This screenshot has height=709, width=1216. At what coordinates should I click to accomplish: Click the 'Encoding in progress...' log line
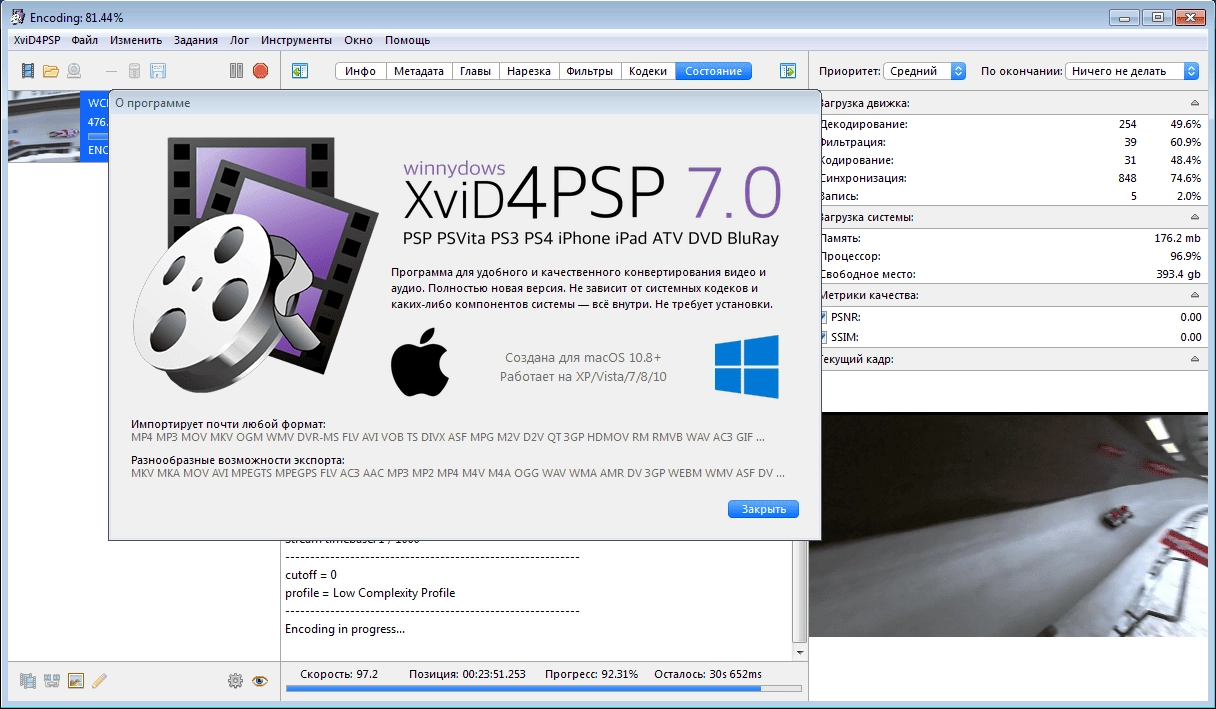[x=345, y=629]
